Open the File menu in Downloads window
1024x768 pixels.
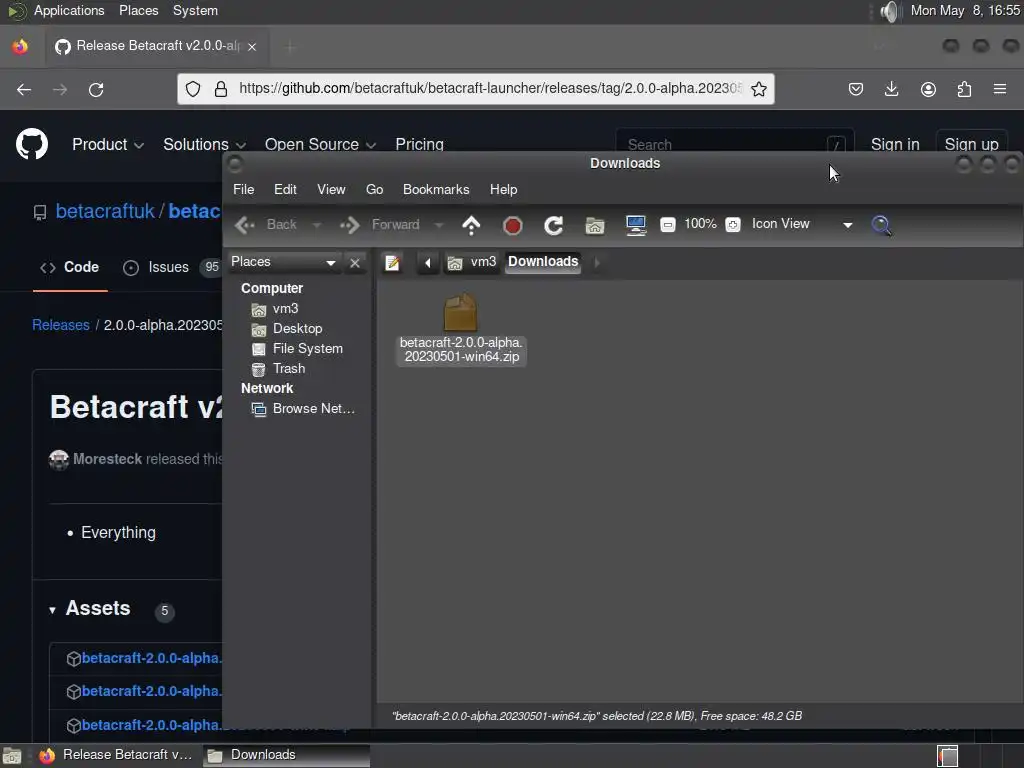244,189
